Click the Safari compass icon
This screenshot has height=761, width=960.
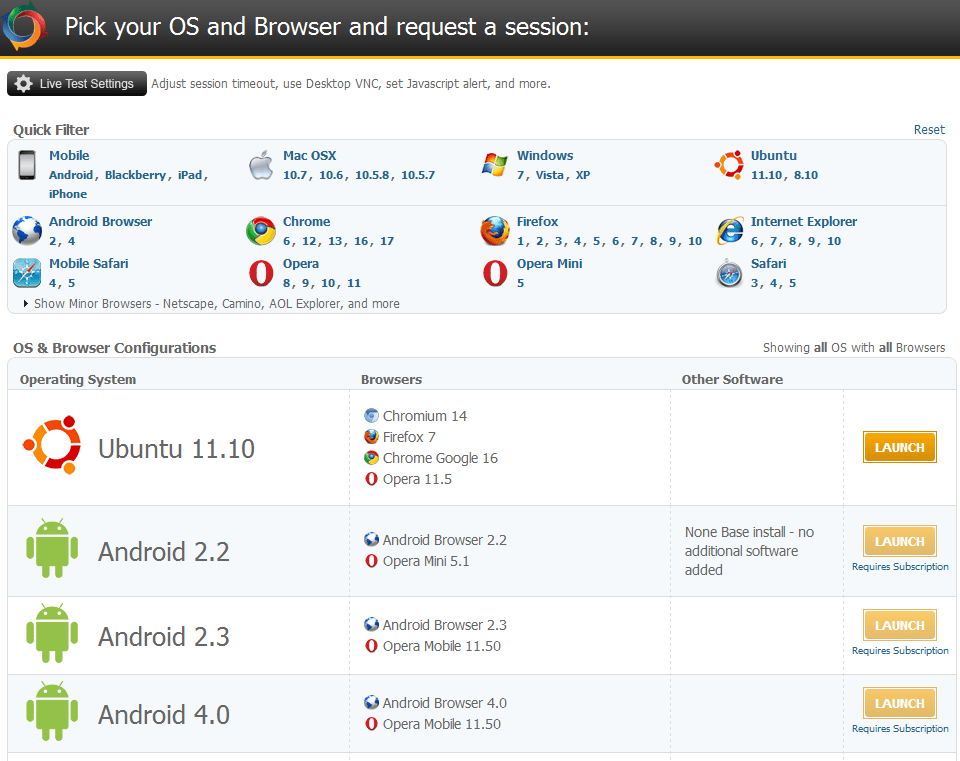pos(729,273)
